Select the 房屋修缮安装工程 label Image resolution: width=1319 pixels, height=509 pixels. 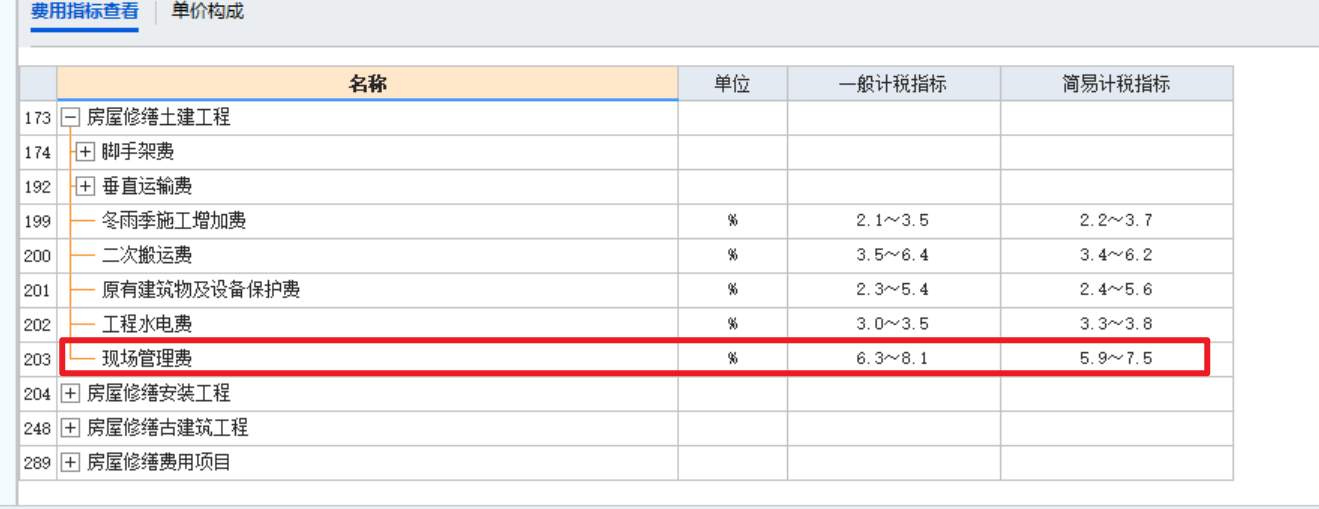[x=158, y=394]
